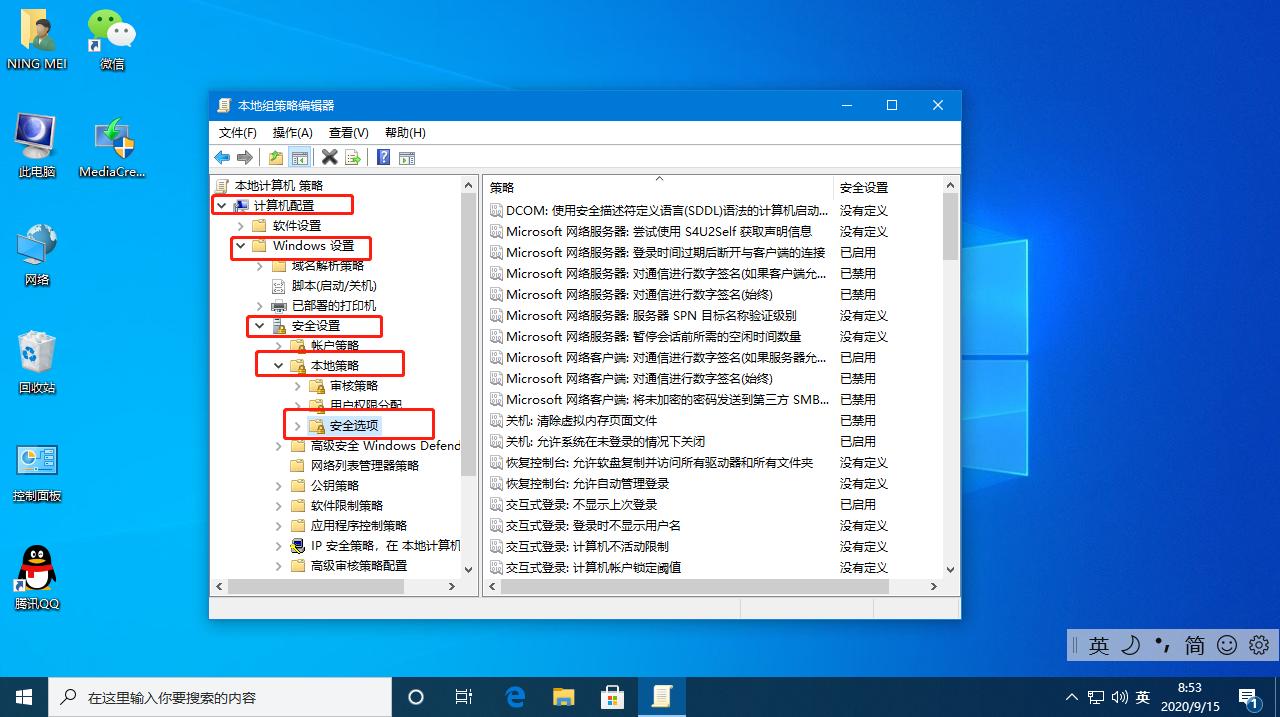Click the Back navigation arrow in the toolbar
Image resolution: width=1280 pixels, height=717 pixels.
(x=221, y=157)
